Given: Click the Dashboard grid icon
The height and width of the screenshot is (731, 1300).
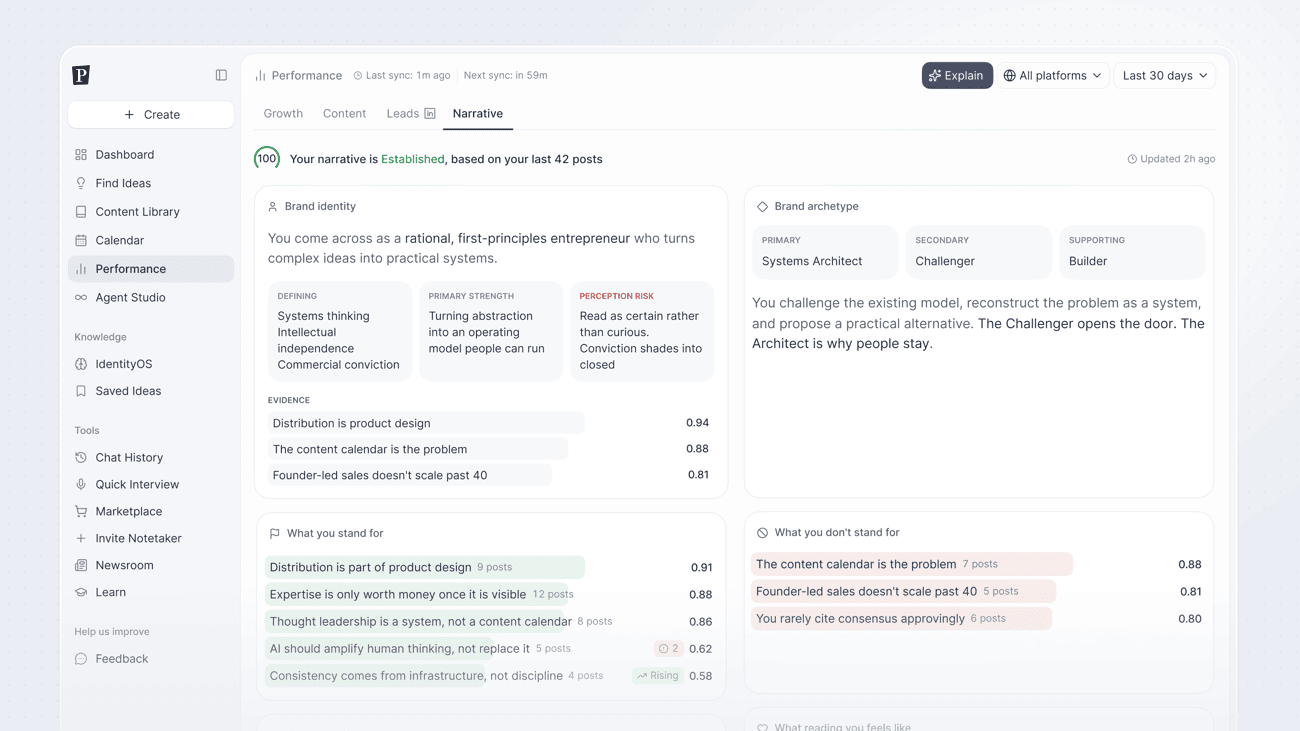Looking at the screenshot, I should tap(81, 155).
